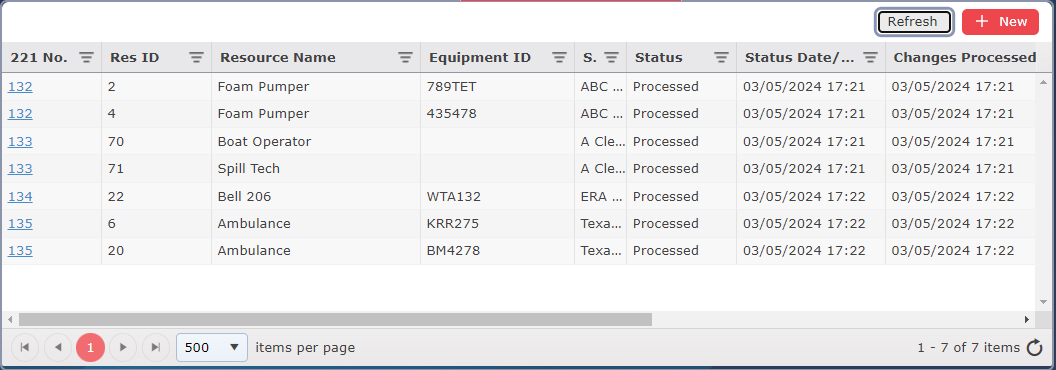Open filter menu for Res ID column

click(196, 58)
